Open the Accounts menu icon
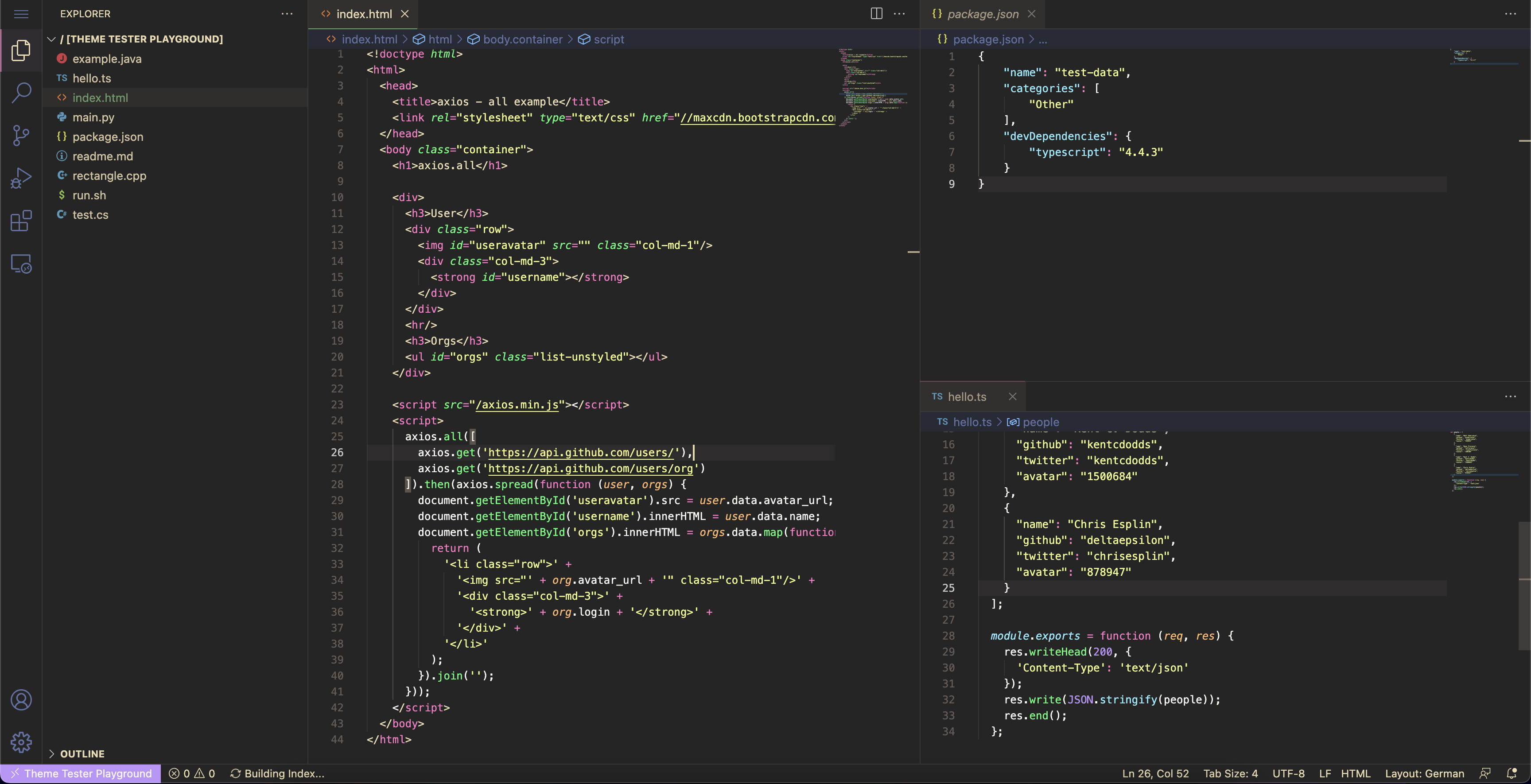Image resolution: width=1531 pixels, height=784 pixels. [21, 699]
